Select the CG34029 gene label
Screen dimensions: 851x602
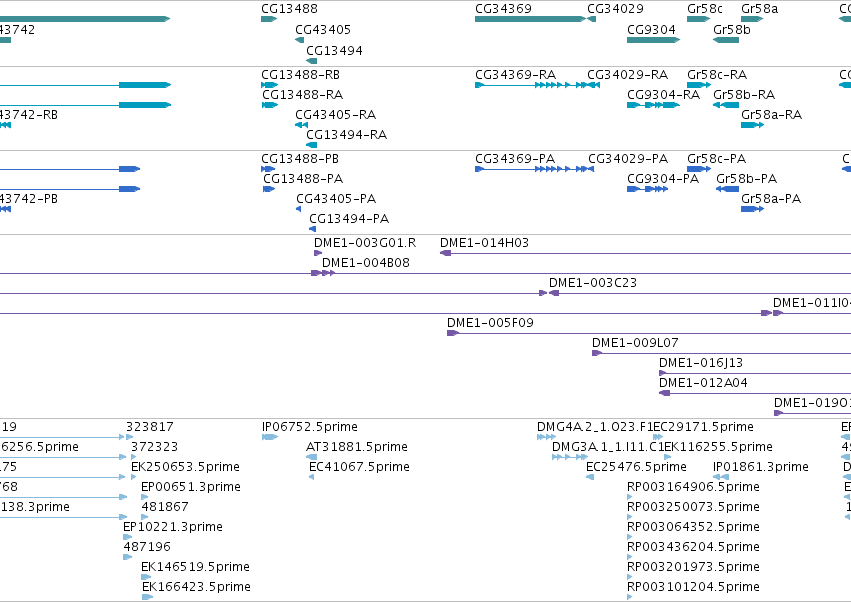(615, 9)
